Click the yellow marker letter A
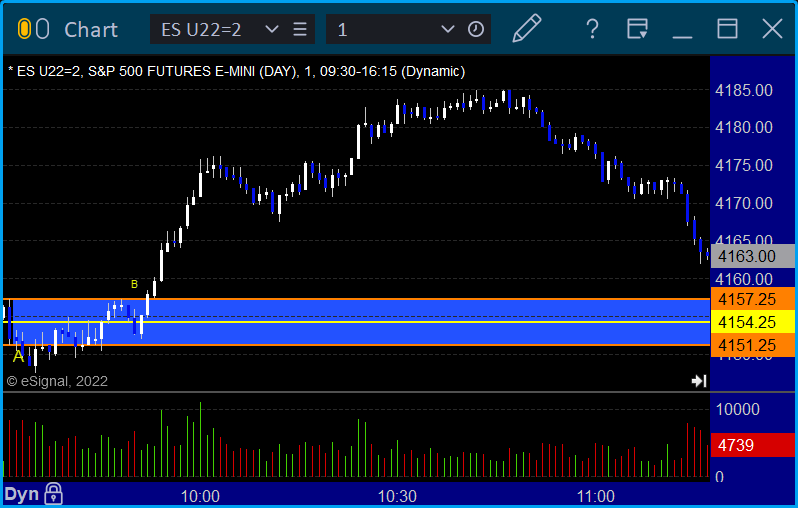This screenshot has width=798, height=508. click(x=18, y=356)
